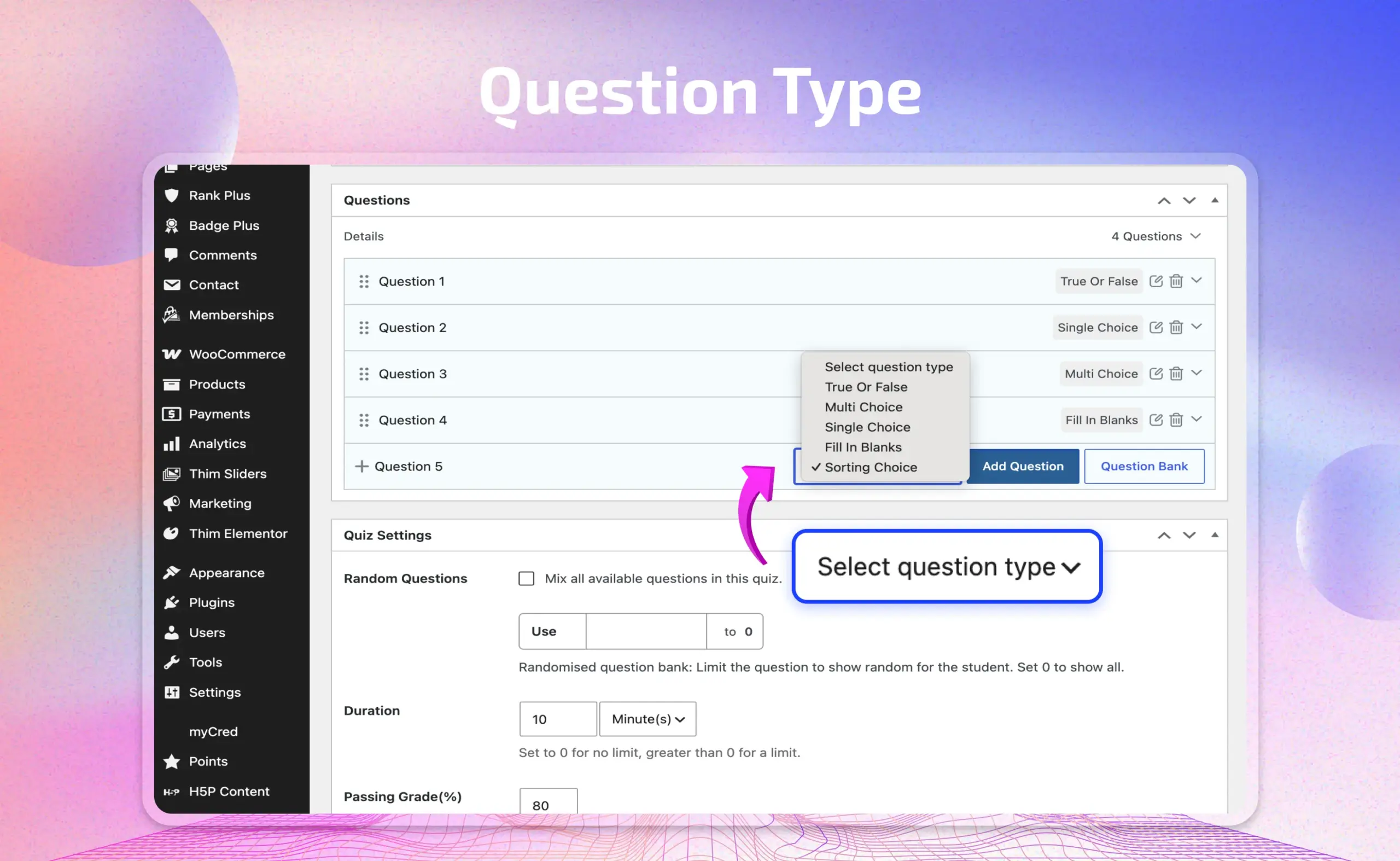Click the Thim Sliders images icon
The height and width of the screenshot is (861, 1400).
[x=171, y=474]
